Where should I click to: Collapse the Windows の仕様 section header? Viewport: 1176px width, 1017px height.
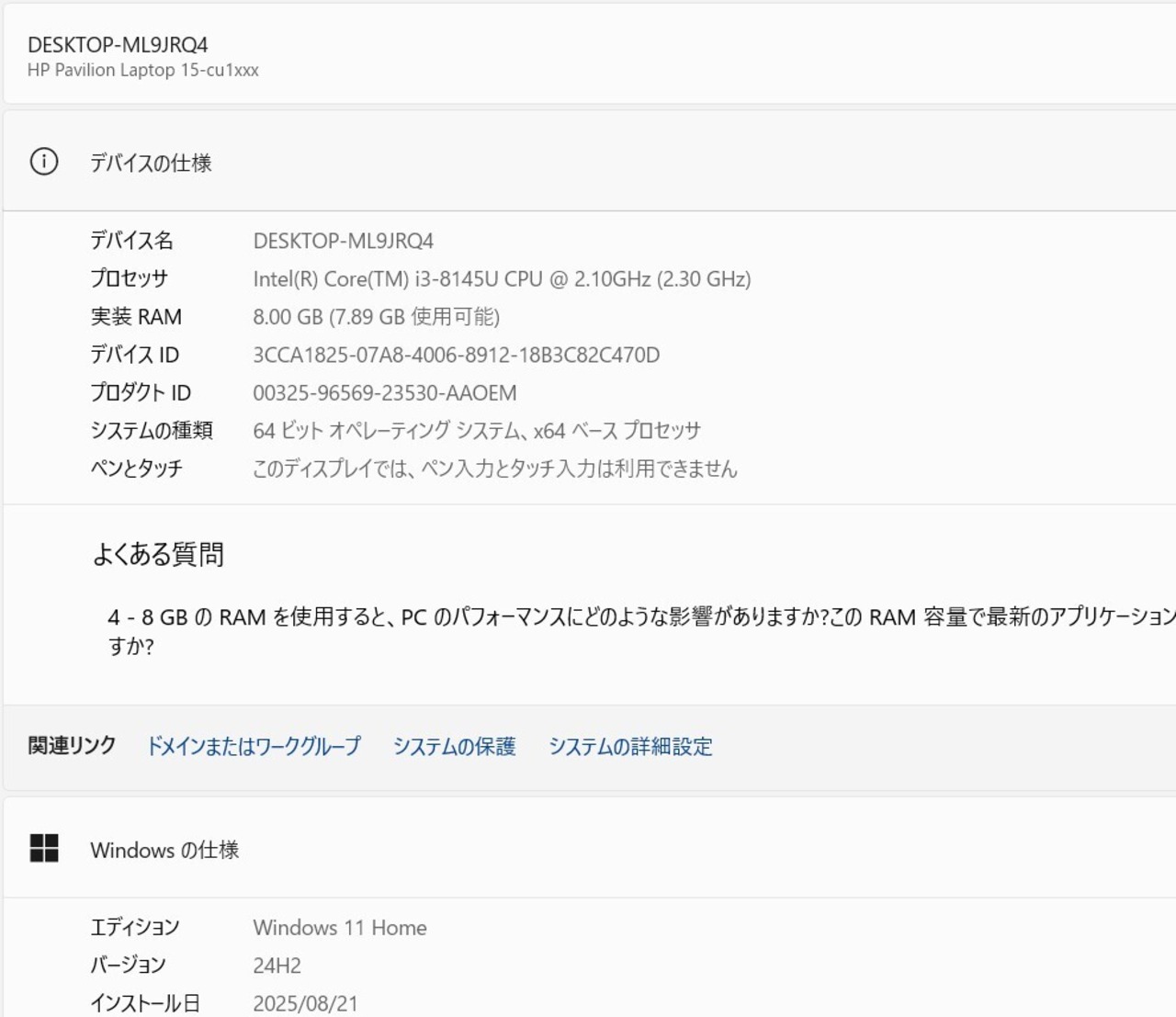[590, 848]
